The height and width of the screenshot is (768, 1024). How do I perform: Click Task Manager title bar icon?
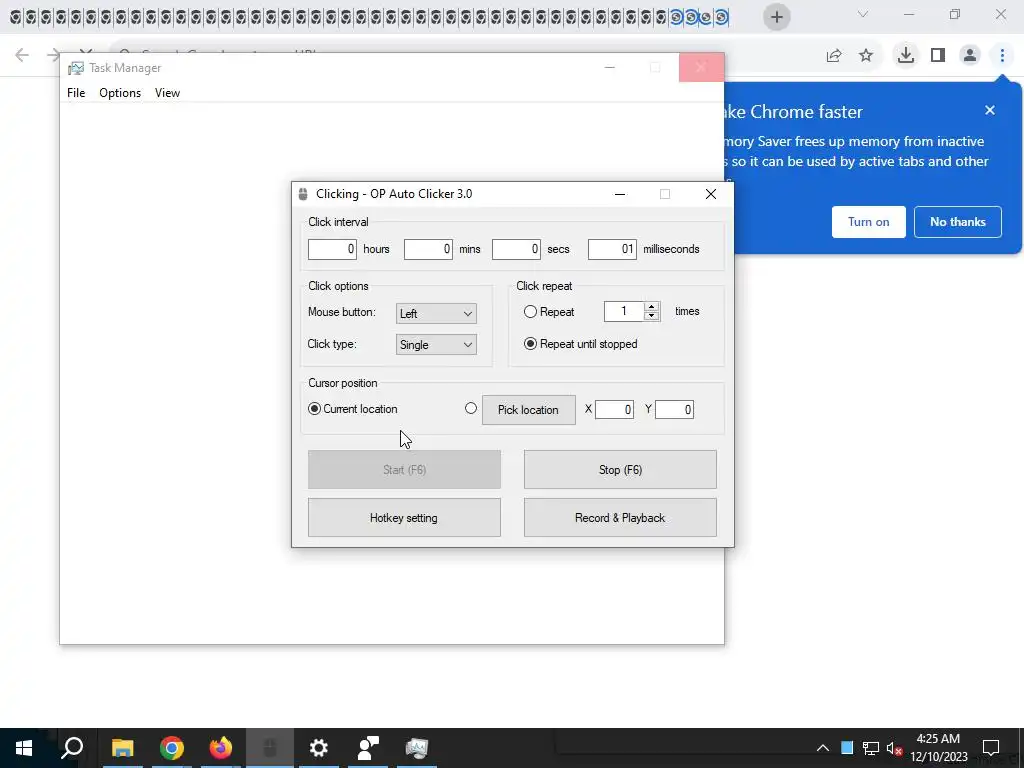76,68
